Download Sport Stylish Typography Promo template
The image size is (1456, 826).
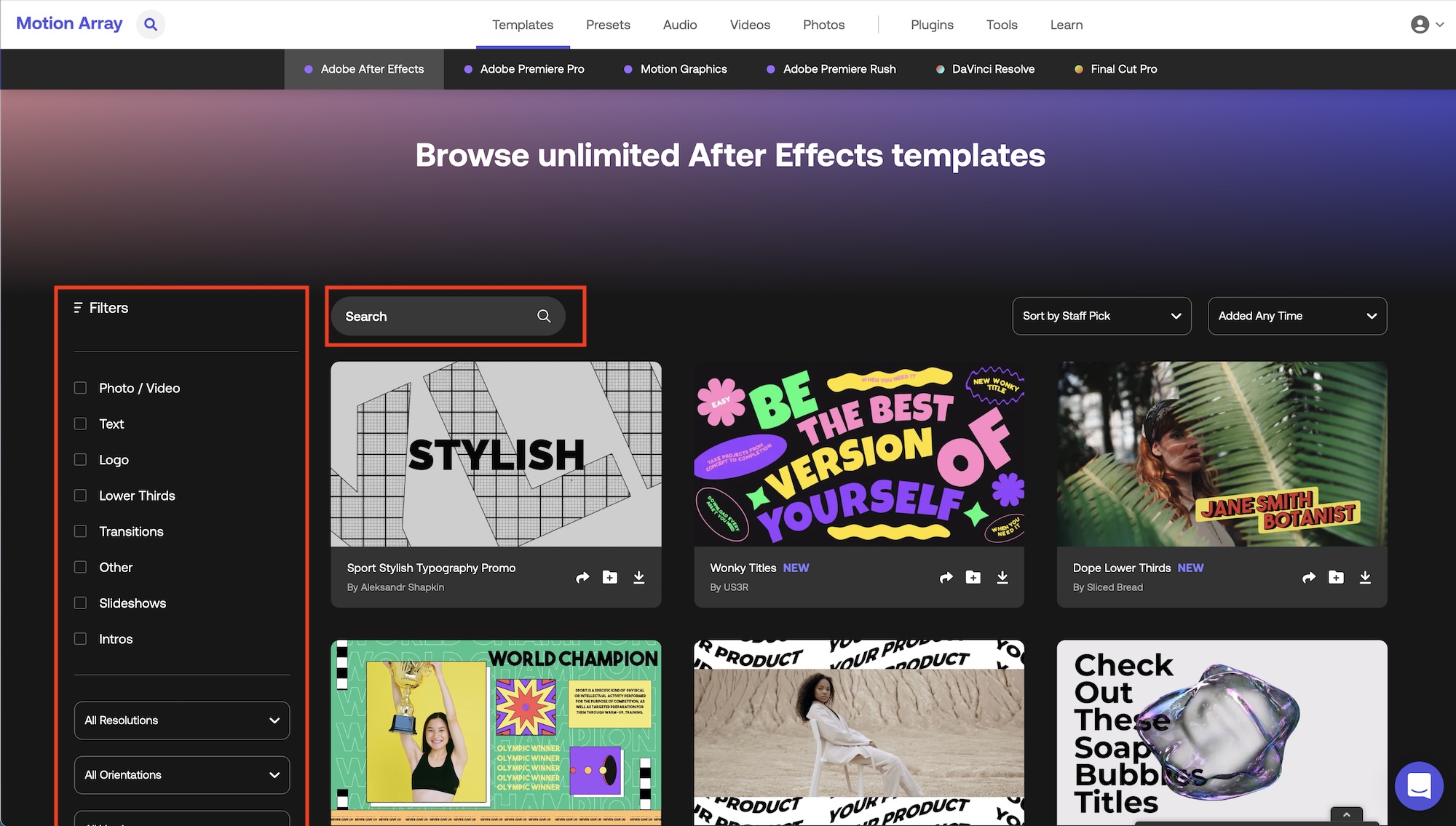(638, 577)
